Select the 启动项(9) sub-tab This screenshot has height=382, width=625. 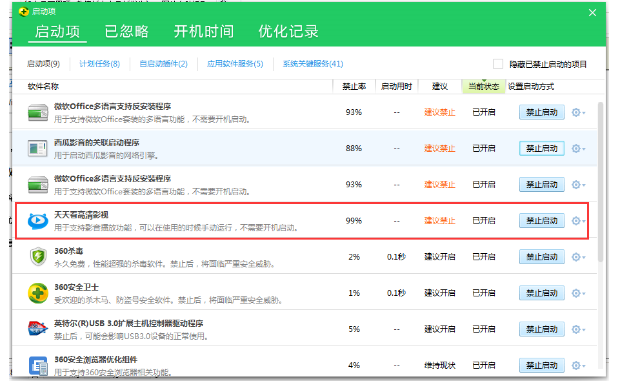click(43, 64)
